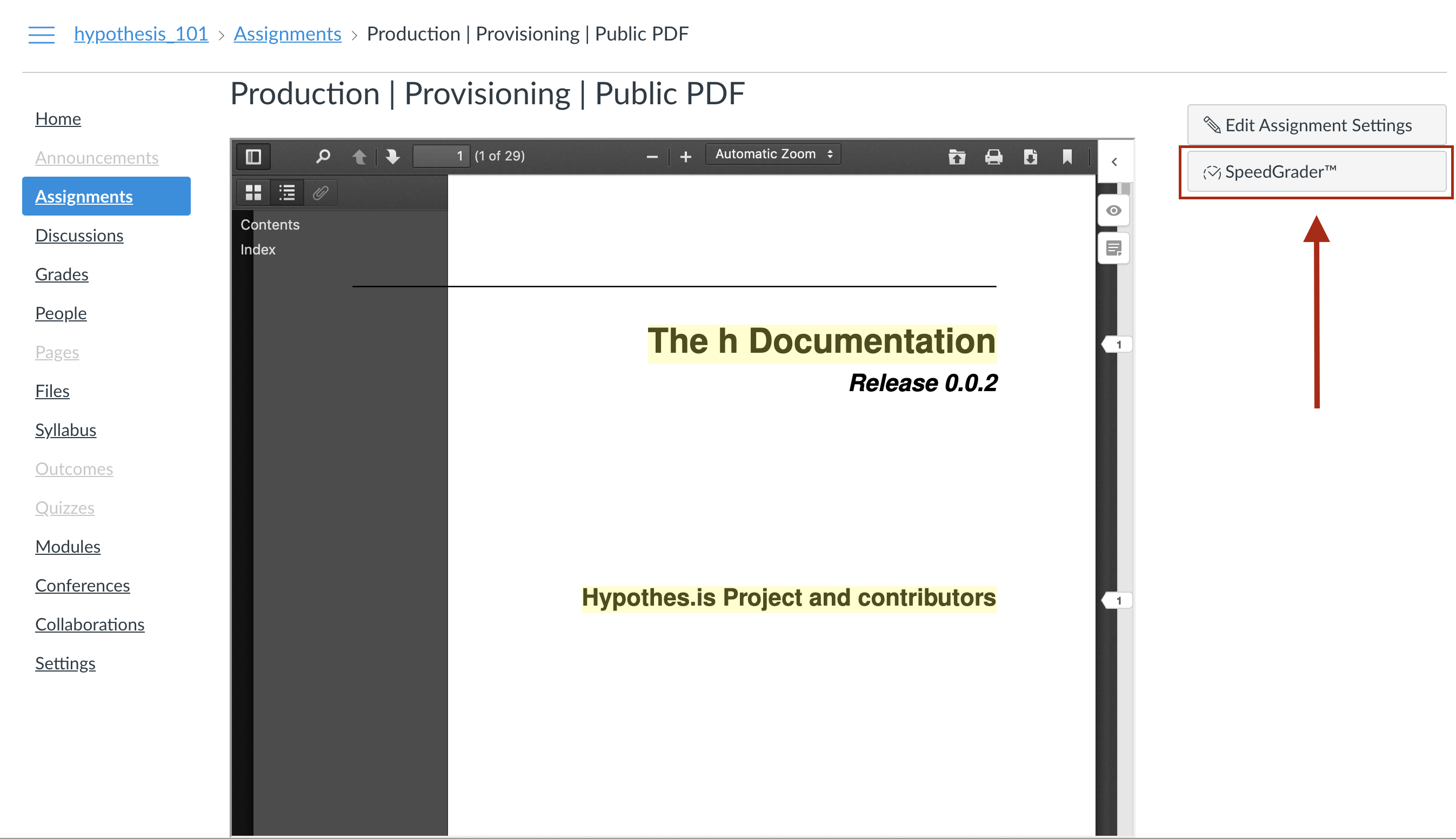The image size is (1456, 839).
Task: Open Syllabus in course menu
Action: [66, 430]
